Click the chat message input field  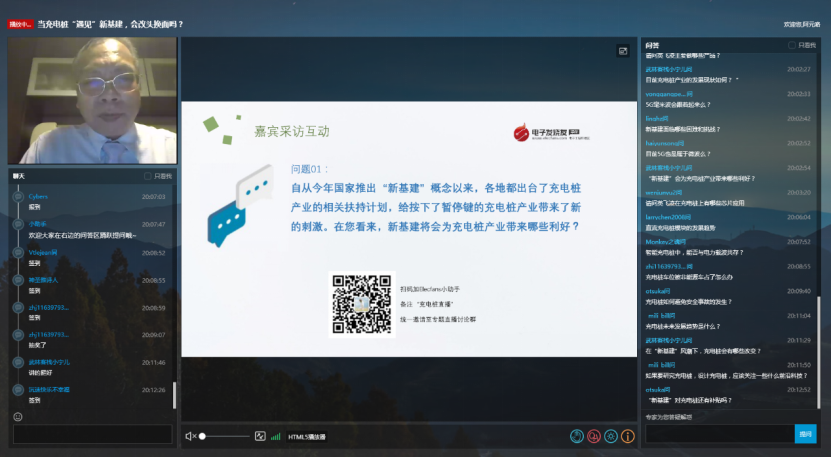click(92, 434)
